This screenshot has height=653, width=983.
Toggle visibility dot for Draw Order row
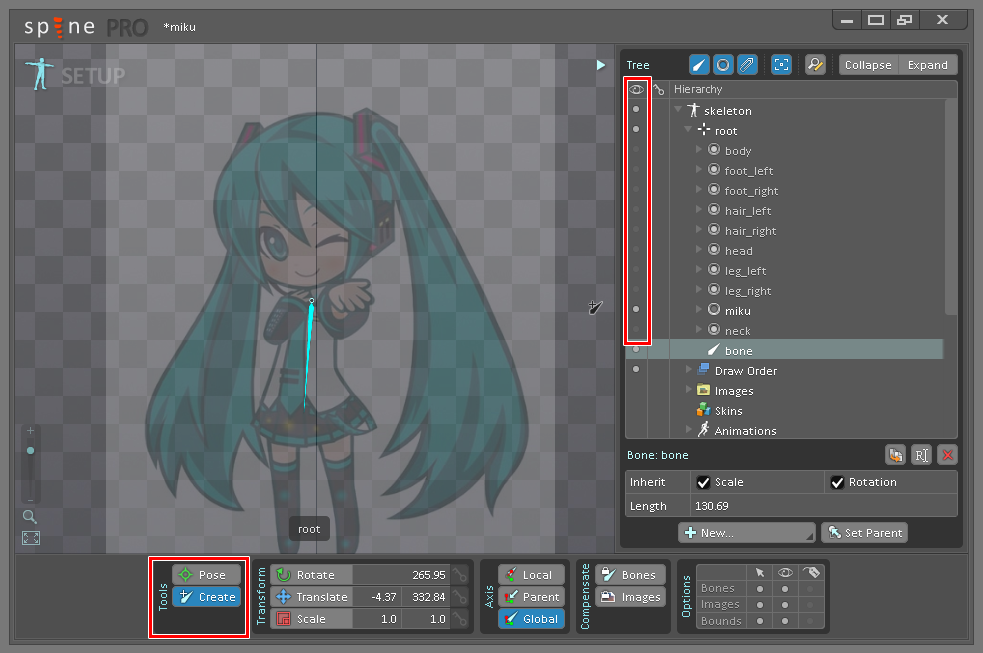pos(636,369)
